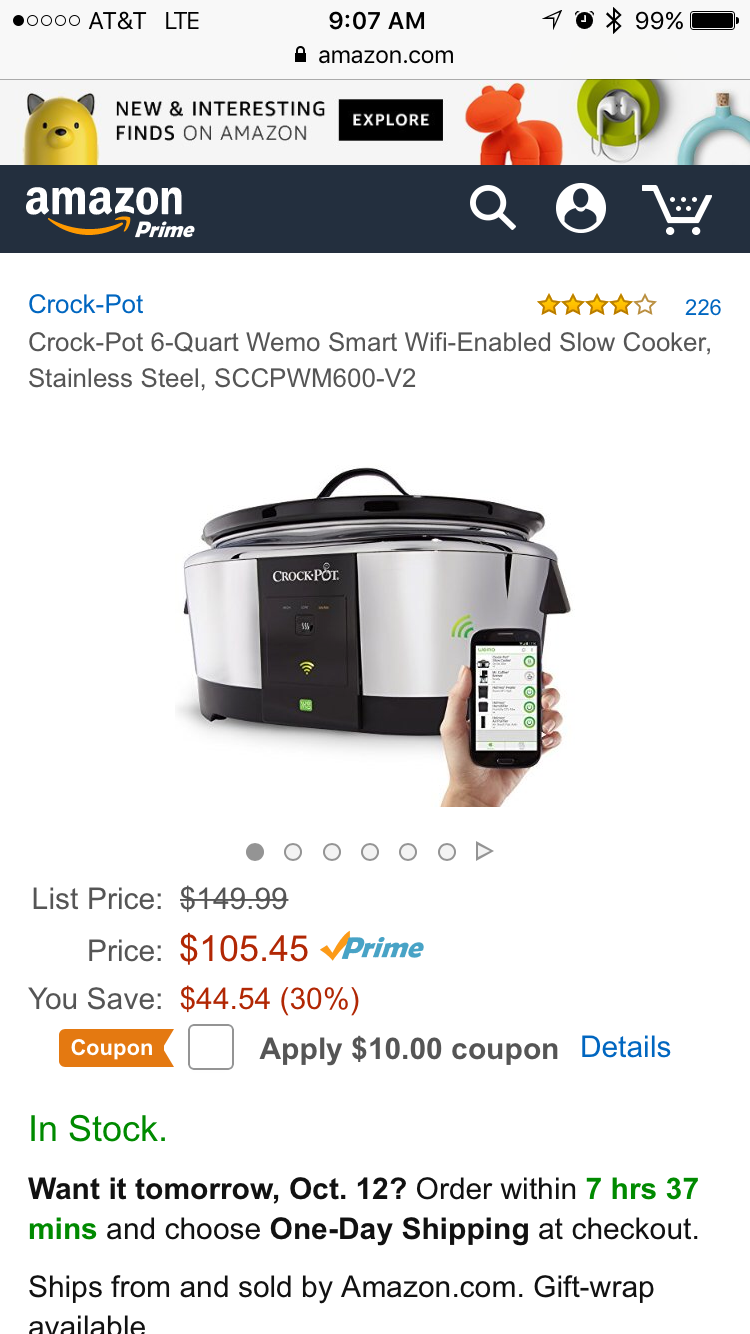750x1334 pixels.
Task: Tap the lock icon by amazon.com
Action: 300,56
